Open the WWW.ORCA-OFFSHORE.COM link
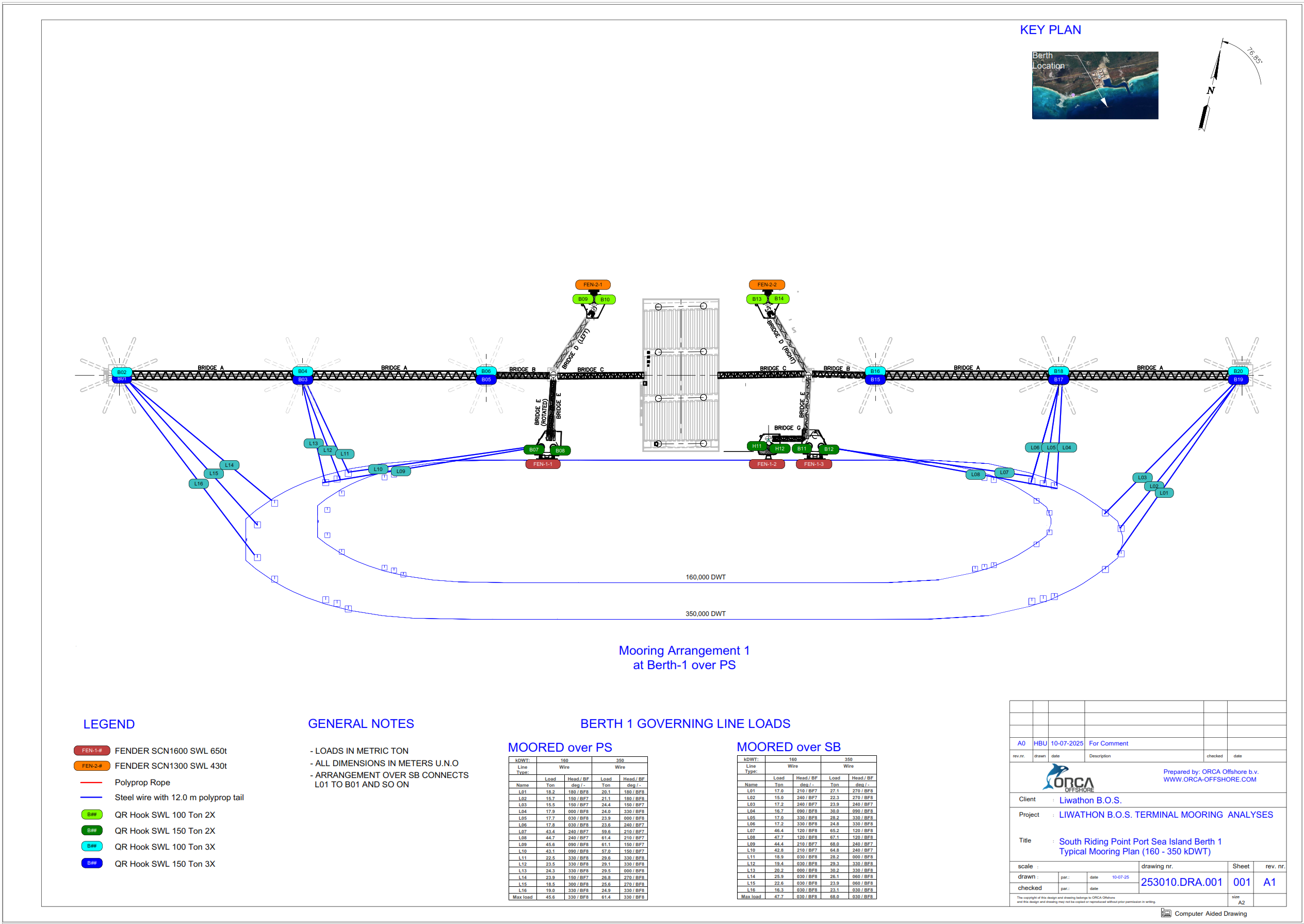1304x924 pixels. (1209, 780)
